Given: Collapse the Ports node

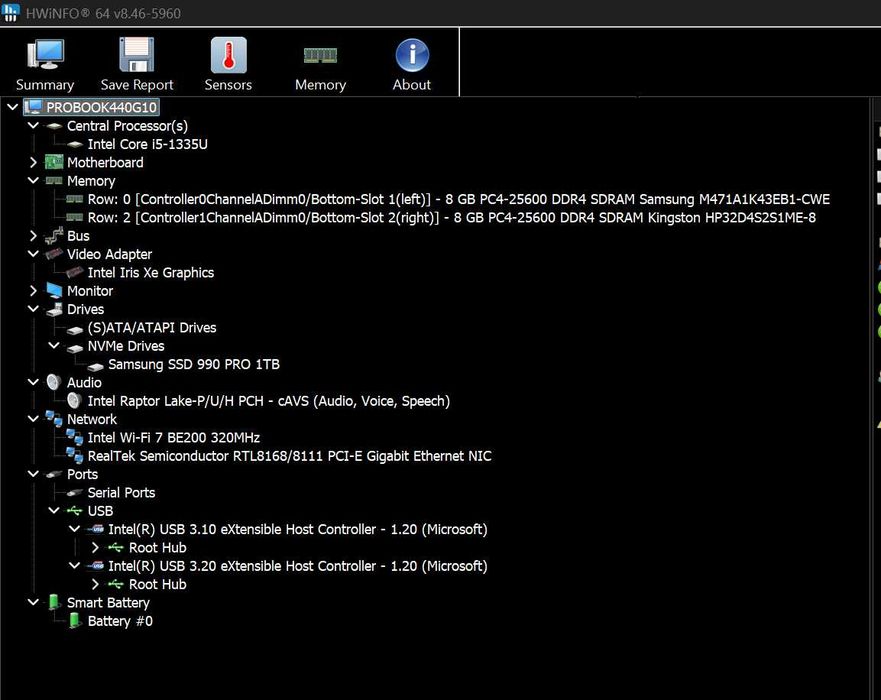Looking at the screenshot, I should 33,474.
